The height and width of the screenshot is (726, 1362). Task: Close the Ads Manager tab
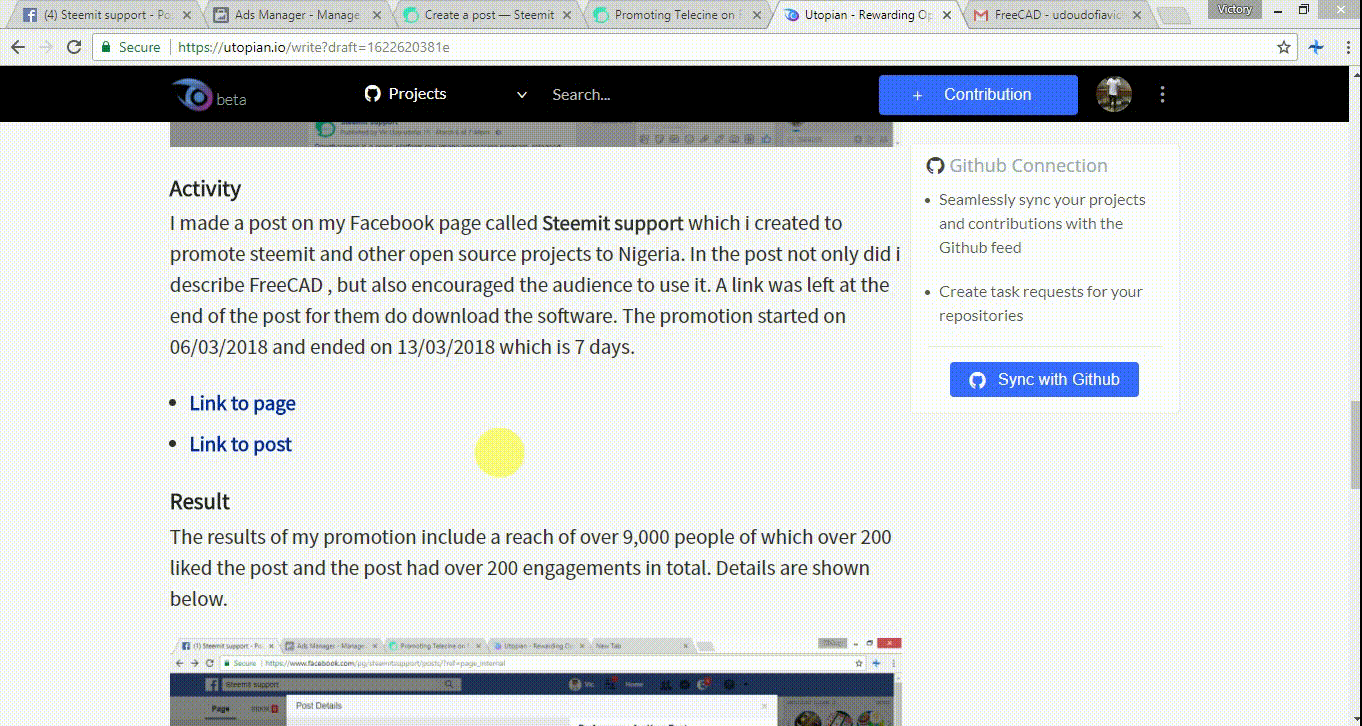[376, 15]
